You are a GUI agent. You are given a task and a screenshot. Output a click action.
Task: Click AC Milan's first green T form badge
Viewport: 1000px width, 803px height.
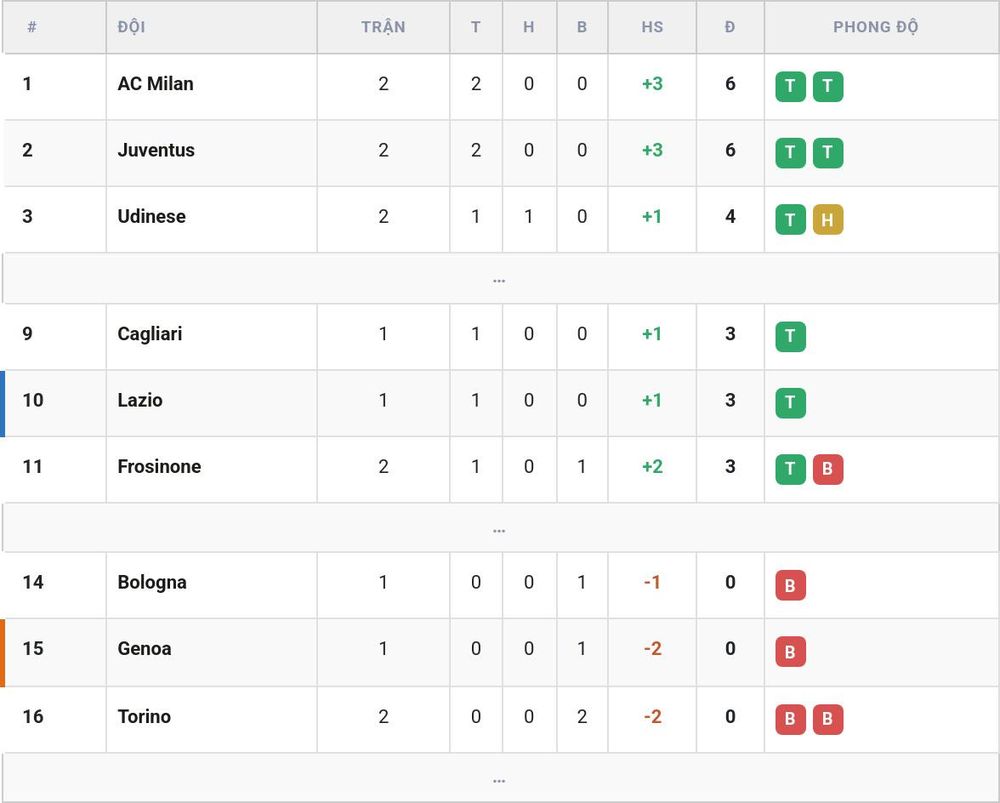(x=790, y=87)
